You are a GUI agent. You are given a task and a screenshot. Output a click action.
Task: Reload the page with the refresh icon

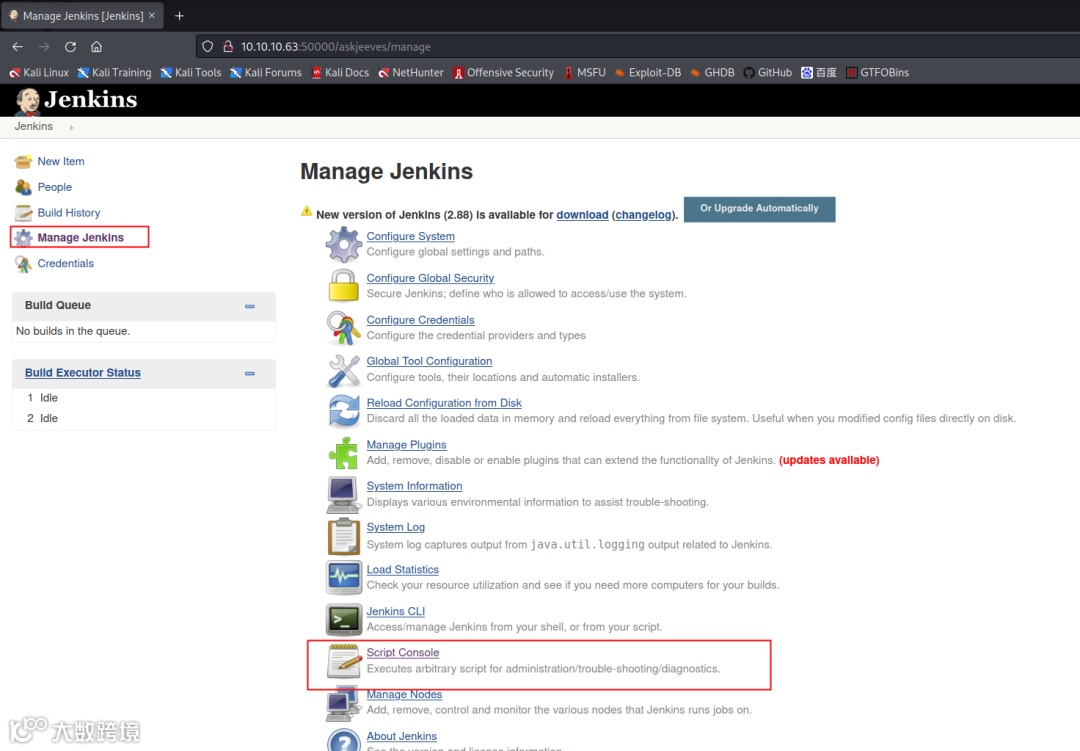coord(70,46)
